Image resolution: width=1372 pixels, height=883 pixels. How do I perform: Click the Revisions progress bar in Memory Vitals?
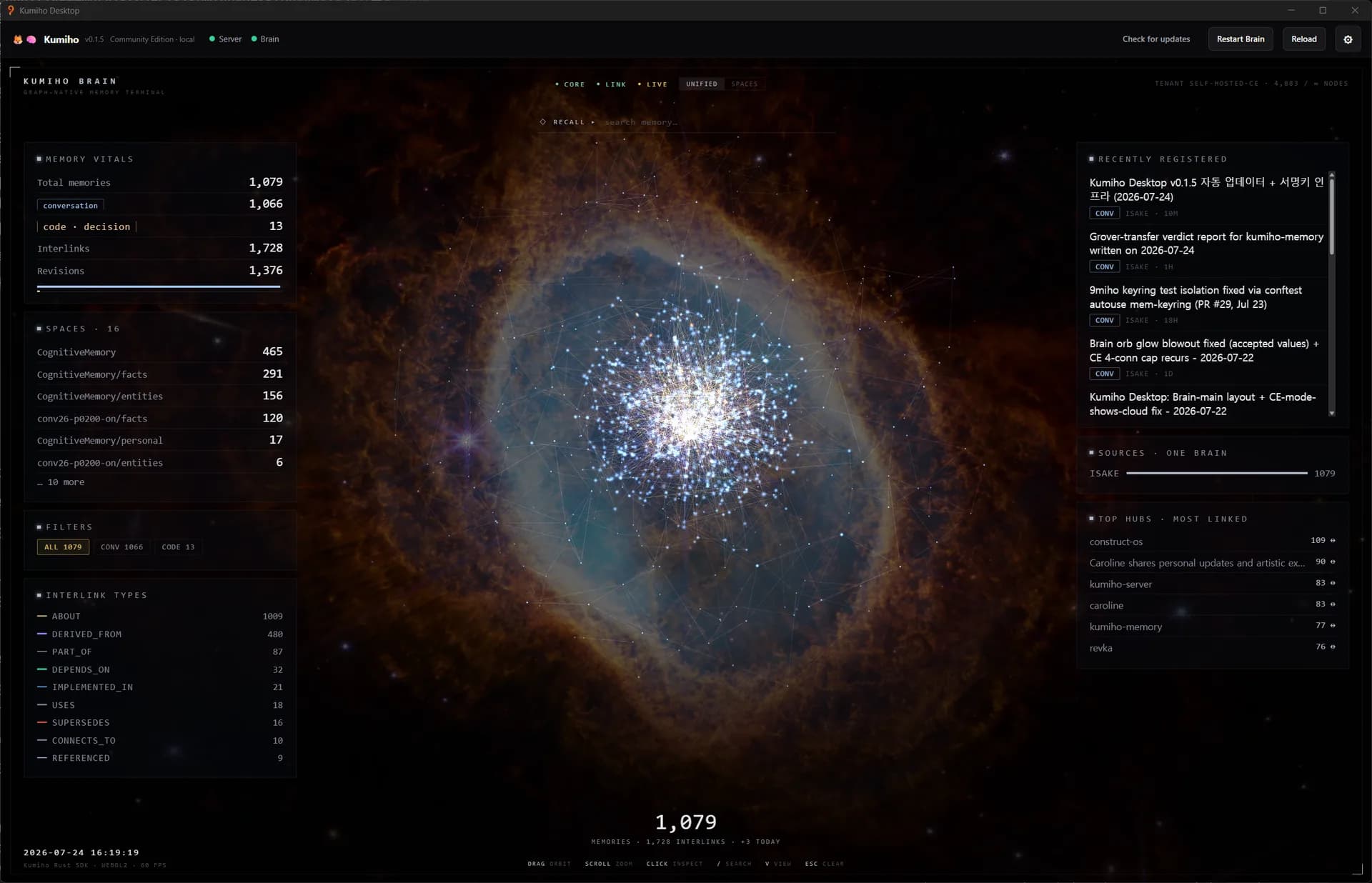tap(159, 287)
